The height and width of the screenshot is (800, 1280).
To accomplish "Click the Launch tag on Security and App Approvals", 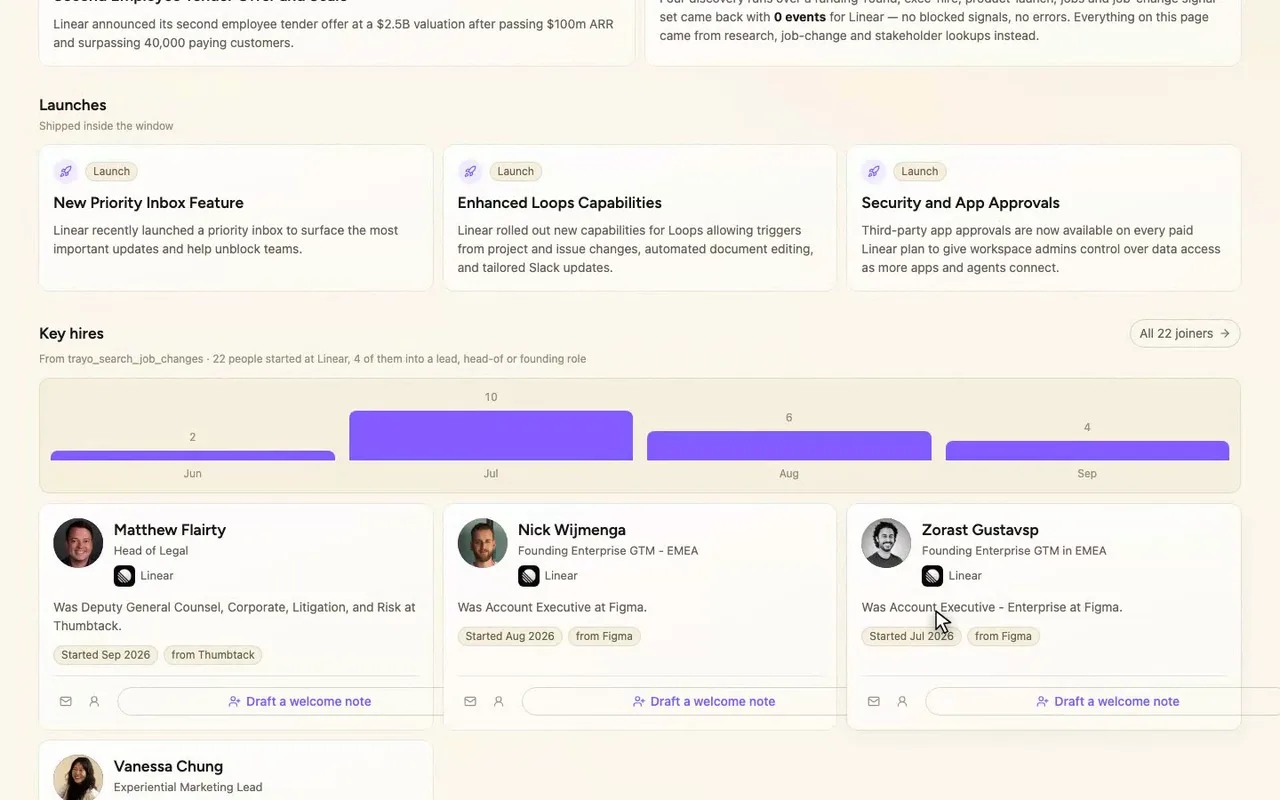I will click(x=919, y=171).
